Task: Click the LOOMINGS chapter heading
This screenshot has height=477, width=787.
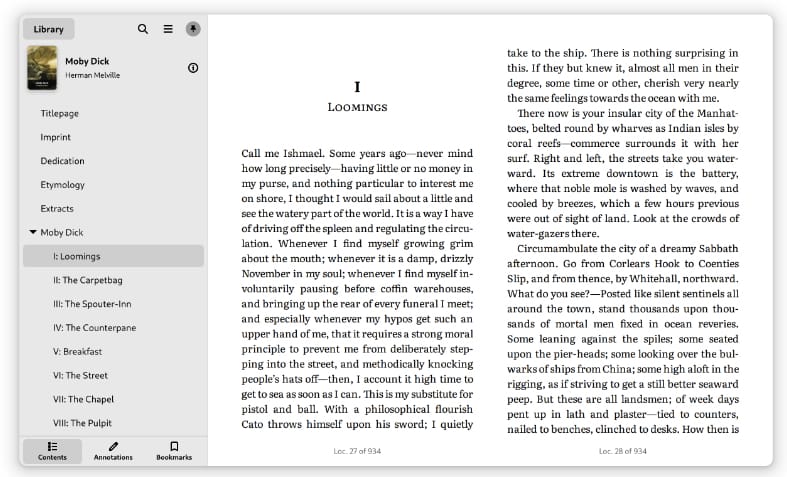Action: tap(357, 107)
